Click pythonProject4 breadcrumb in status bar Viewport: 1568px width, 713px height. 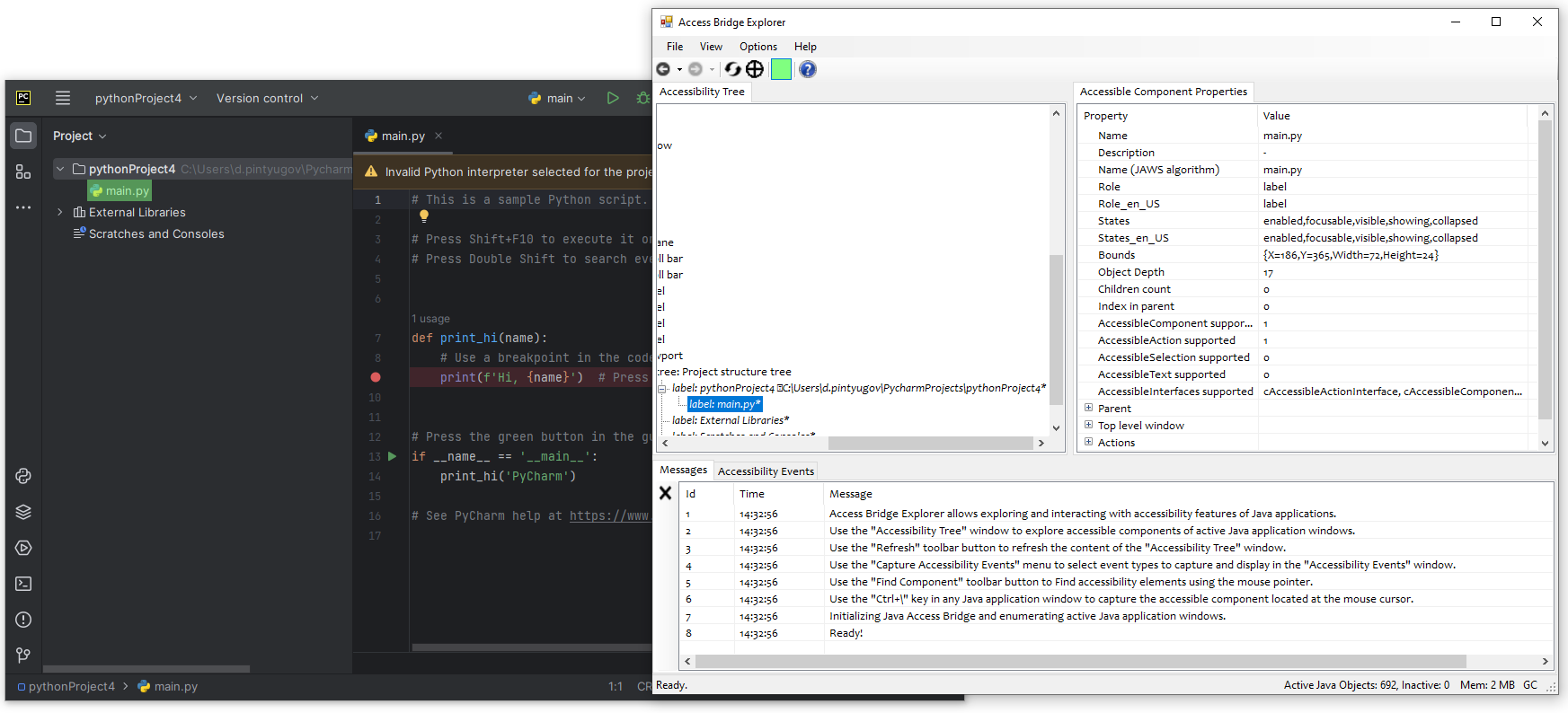66,686
